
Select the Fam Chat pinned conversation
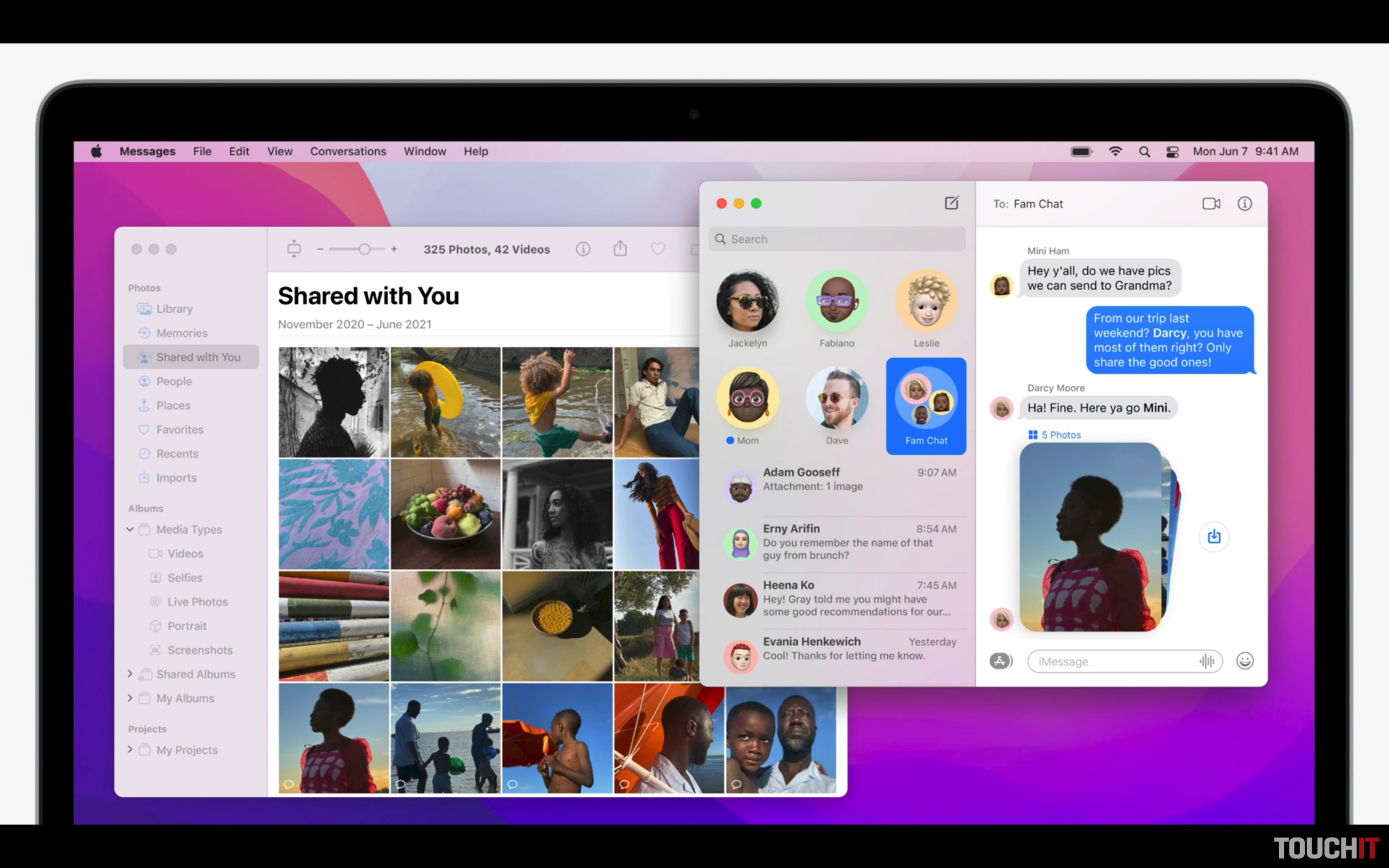click(926, 406)
